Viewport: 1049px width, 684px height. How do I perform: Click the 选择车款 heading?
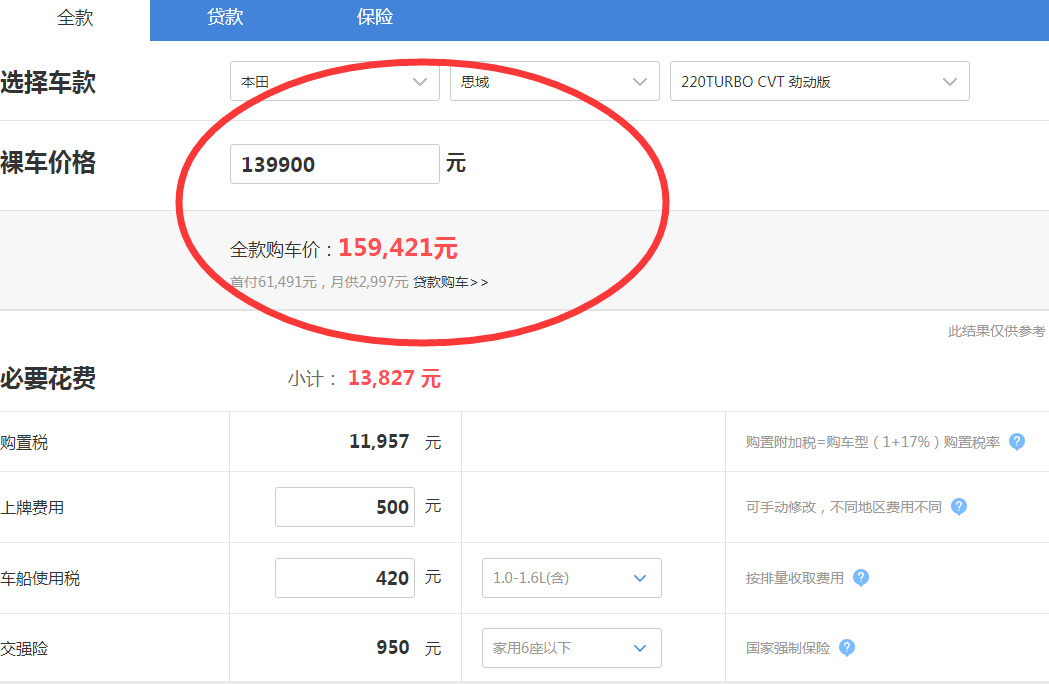[x=48, y=82]
